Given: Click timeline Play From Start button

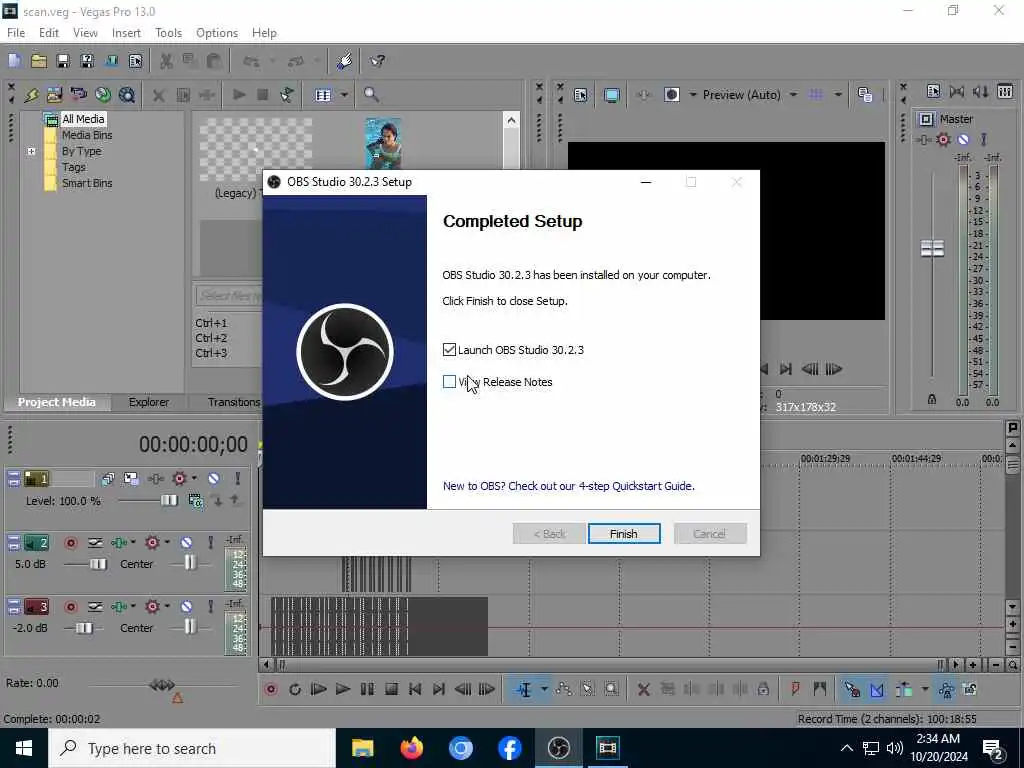Looking at the screenshot, I should point(319,689).
